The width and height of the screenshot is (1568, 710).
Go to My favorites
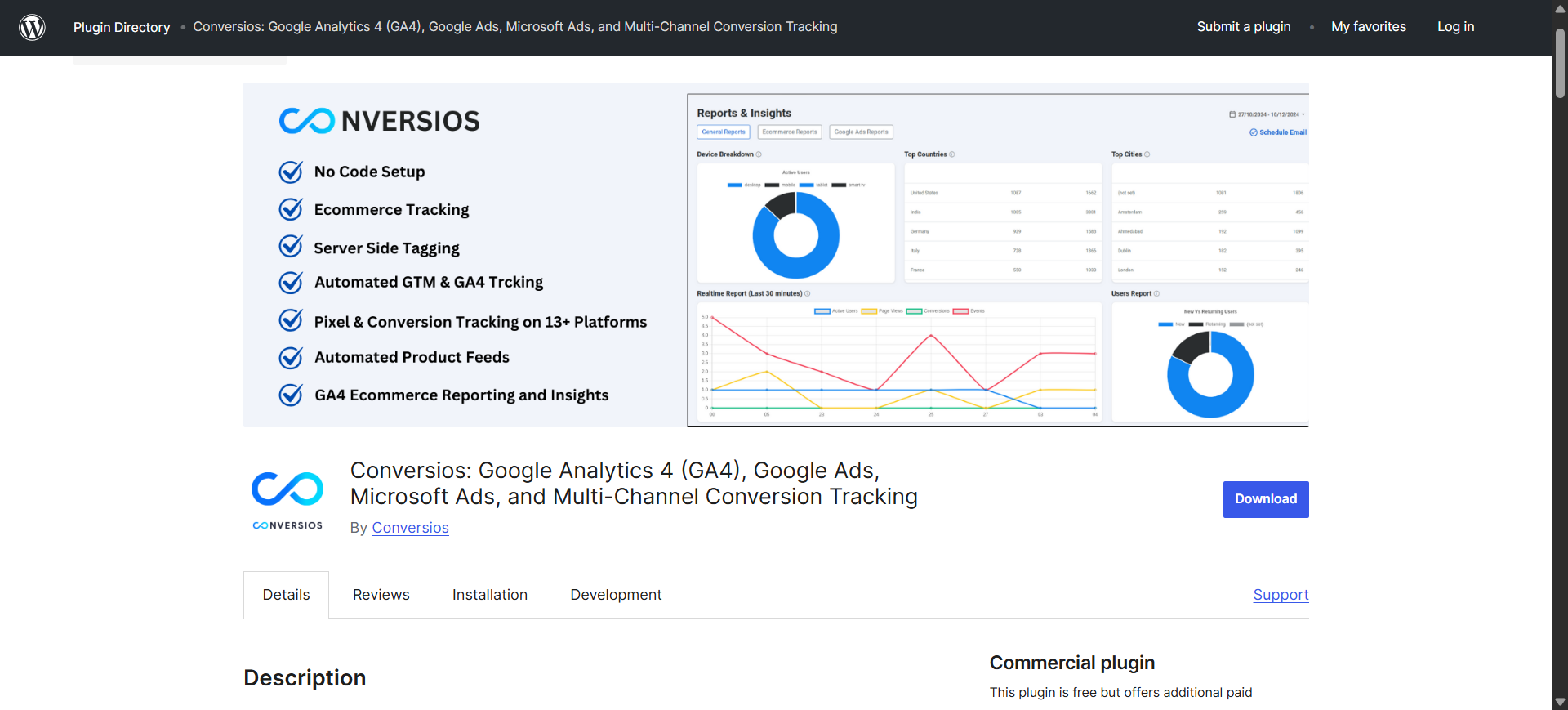click(1369, 26)
